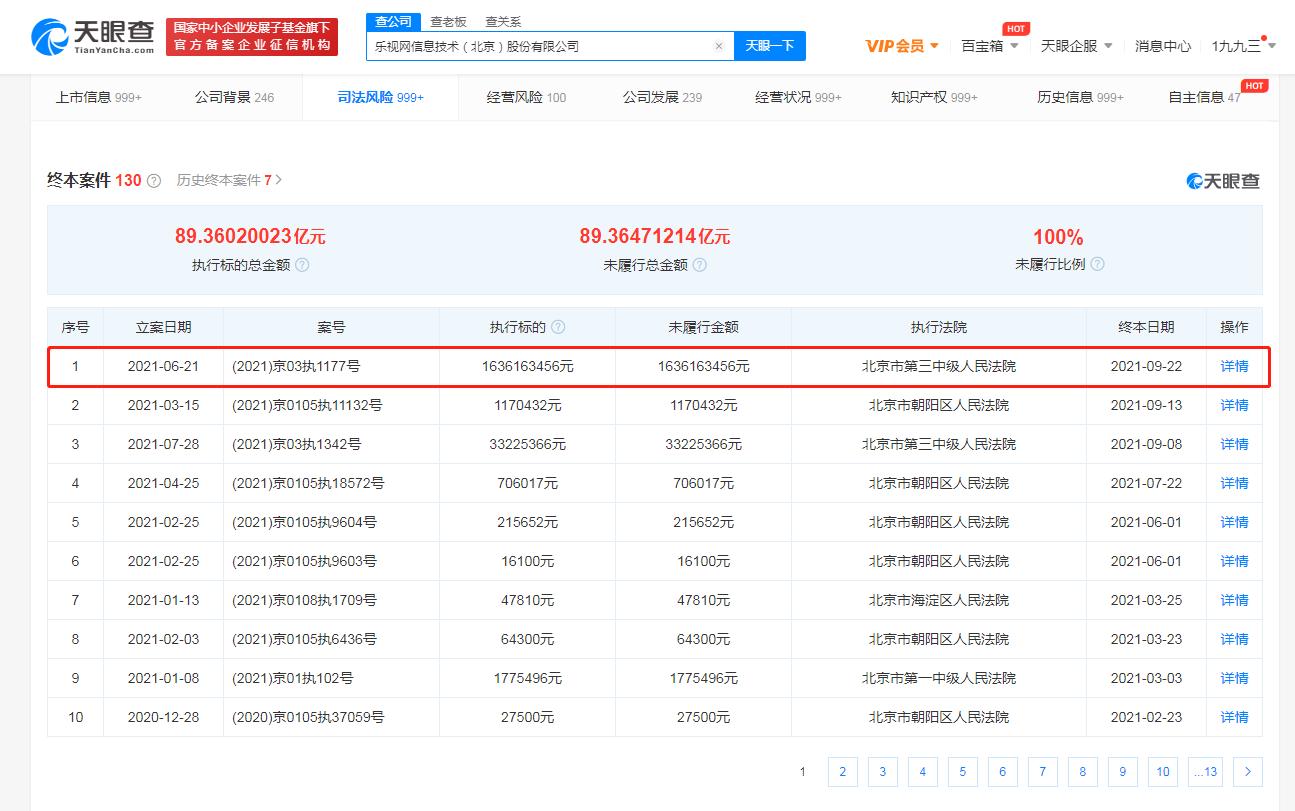
Task: Open VIP会员 dropdown menu
Action: tap(902, 46)
